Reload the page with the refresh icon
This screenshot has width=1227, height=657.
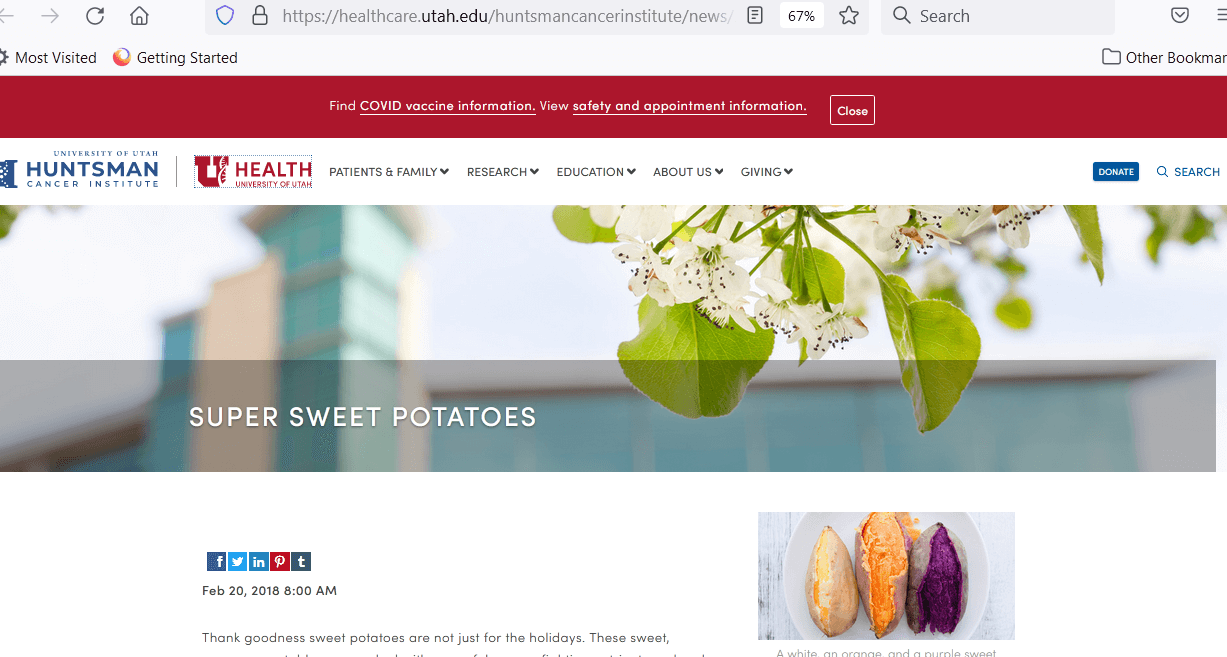[x=95, y=16]
